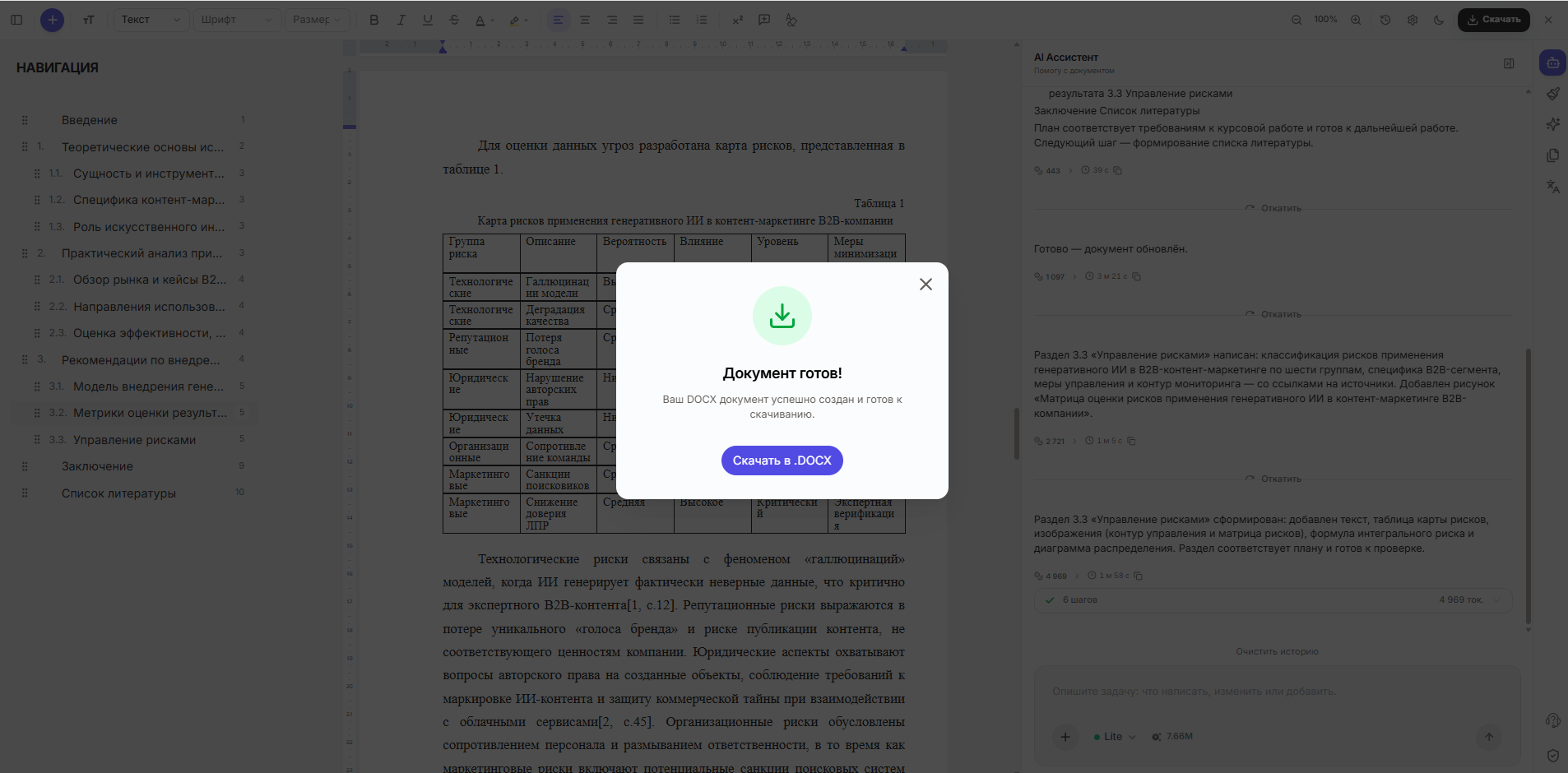
Task: Clear formatting with the eraser icon
Action: [791, 20]
